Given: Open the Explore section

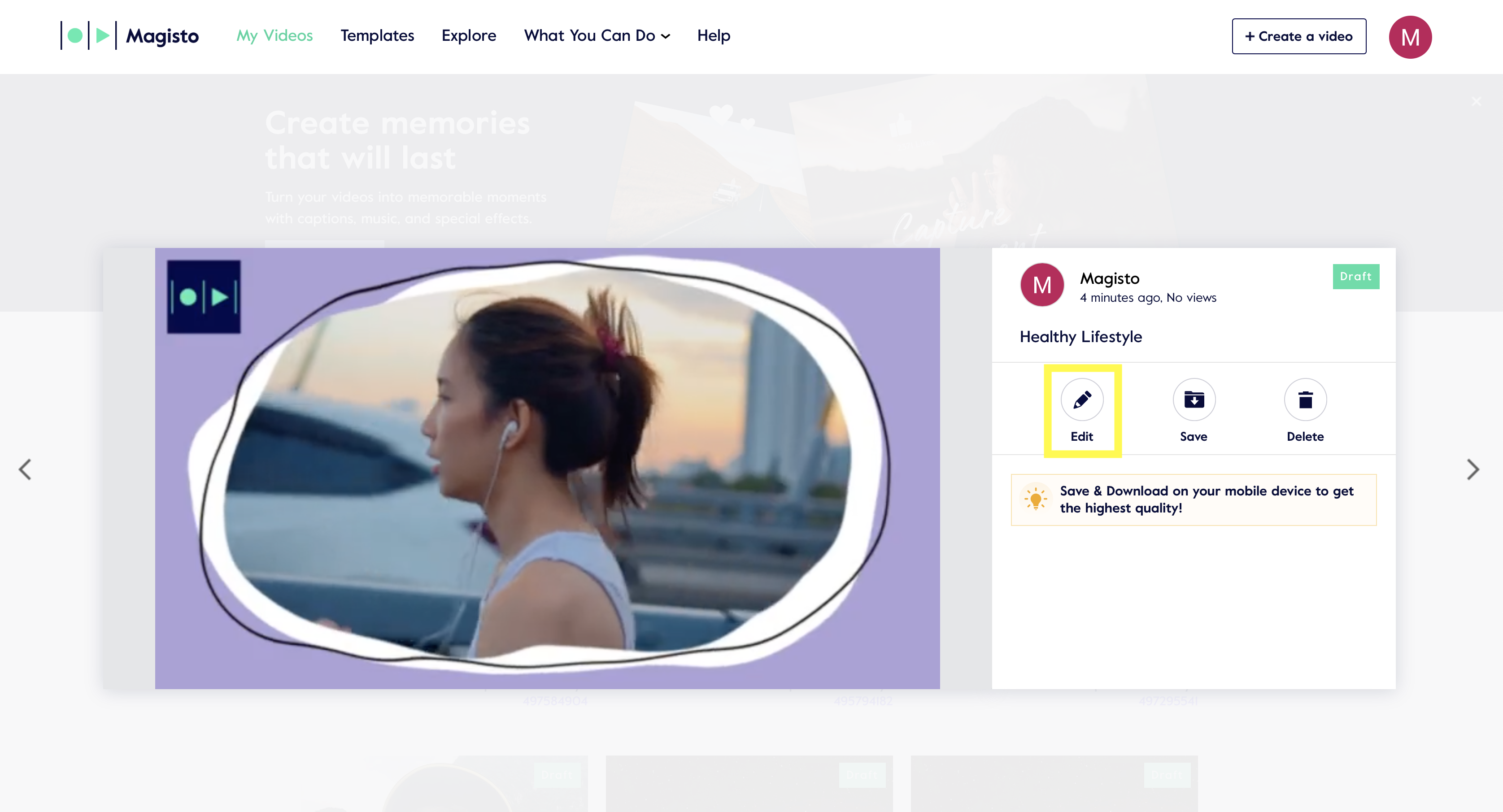Looking at the screenshot, I should (x=469, y=35).
